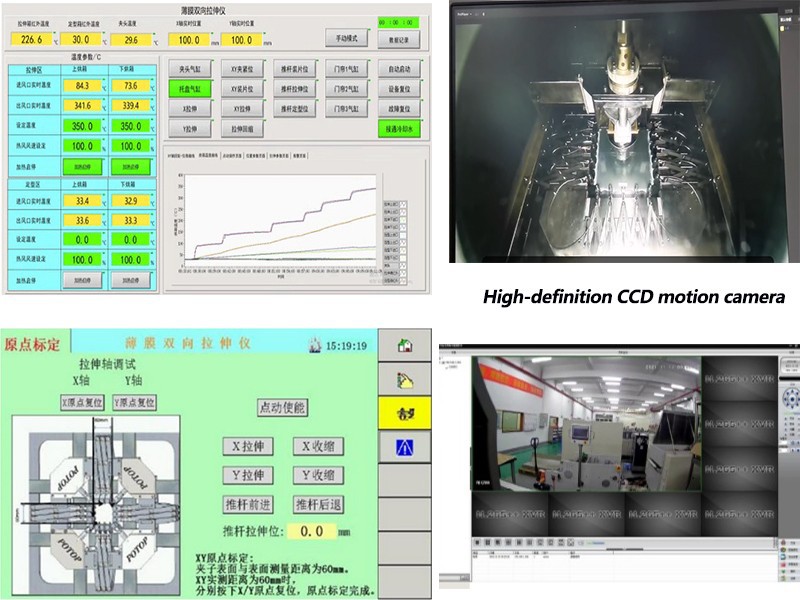800x600 pixels.
Task: Select the second tab above the temperature chart
Action: tap(208, 156)
